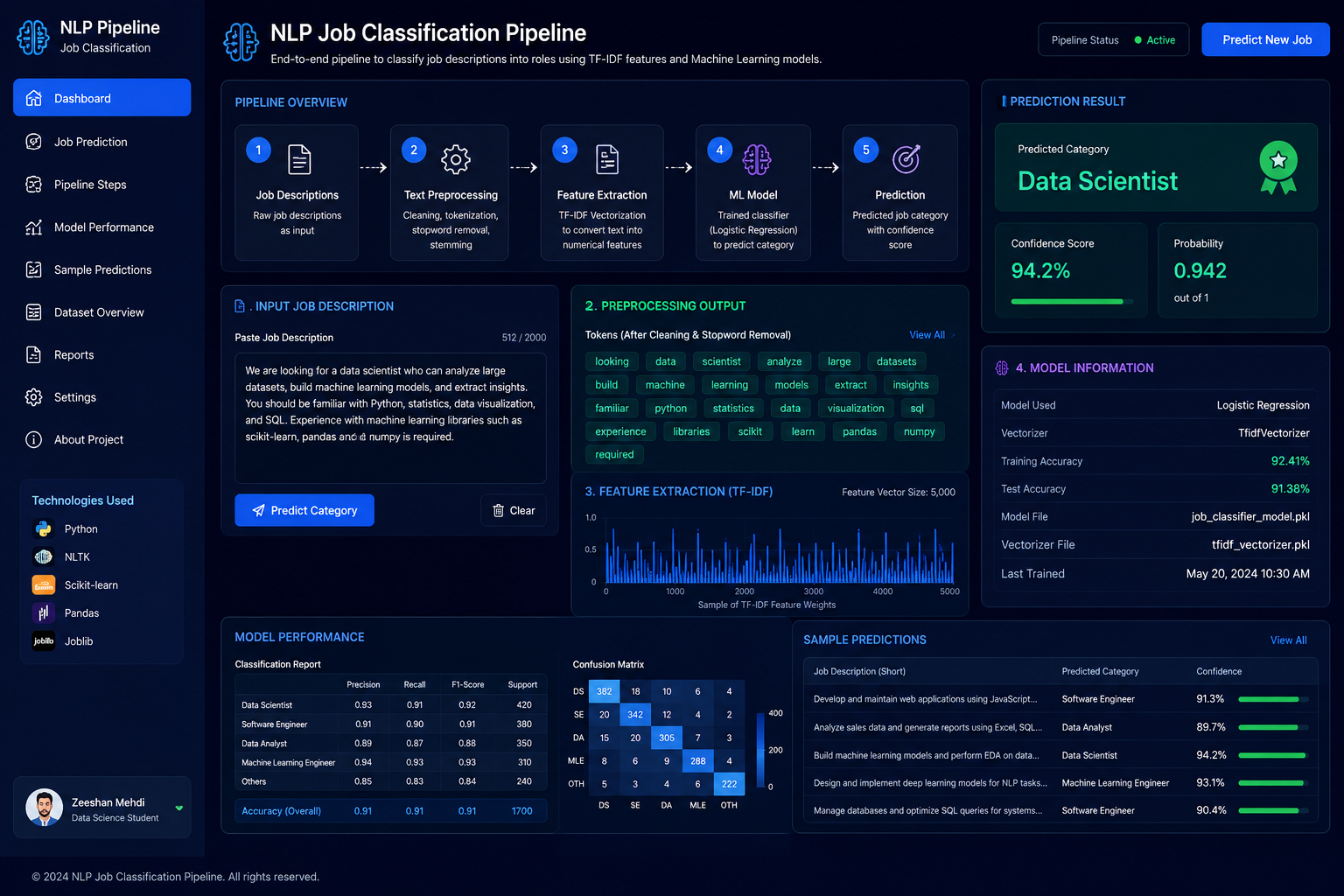
Task: Click the 382 cell in confusion matrix
Action: (x=604, y=691)
